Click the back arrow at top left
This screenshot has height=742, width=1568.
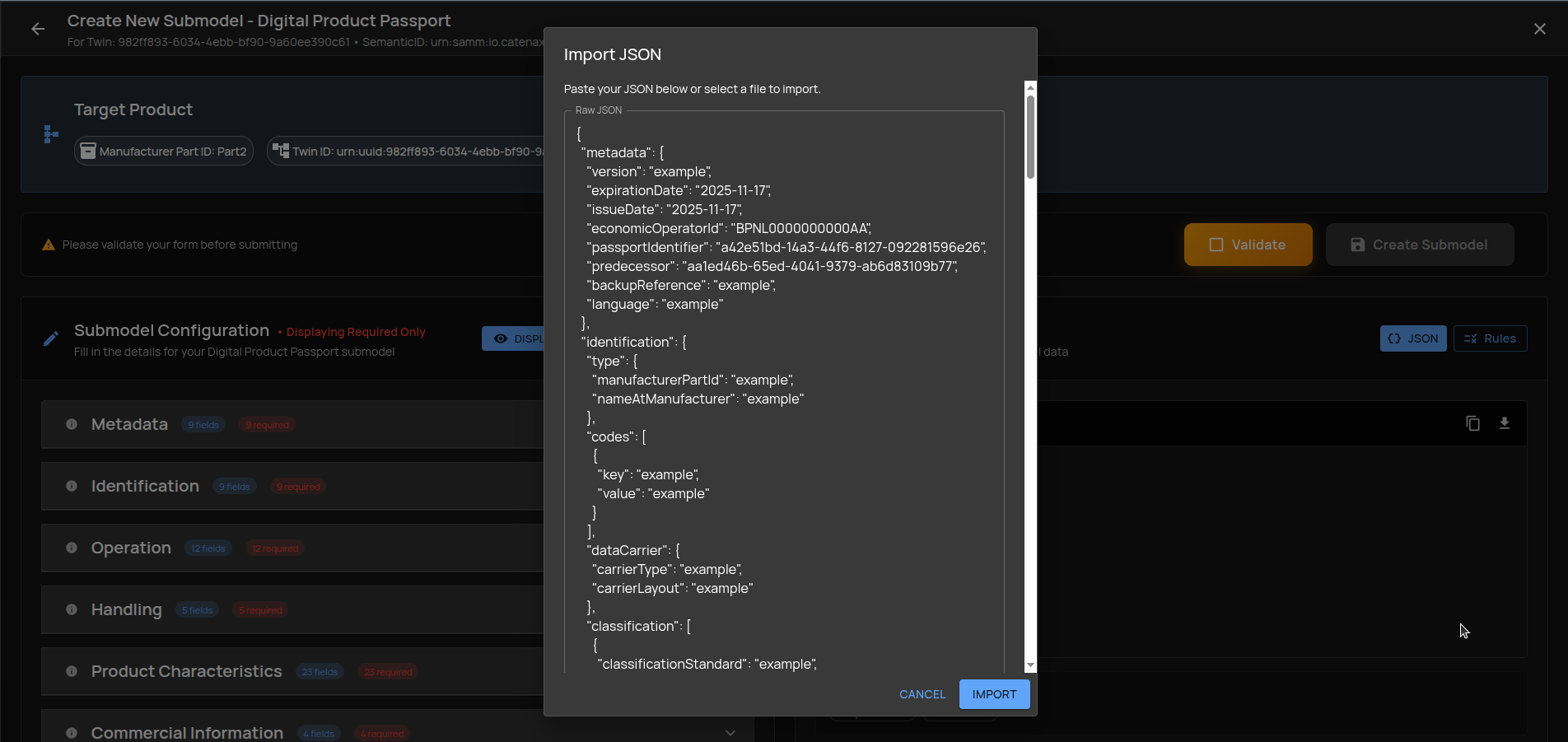click(38, 28)
